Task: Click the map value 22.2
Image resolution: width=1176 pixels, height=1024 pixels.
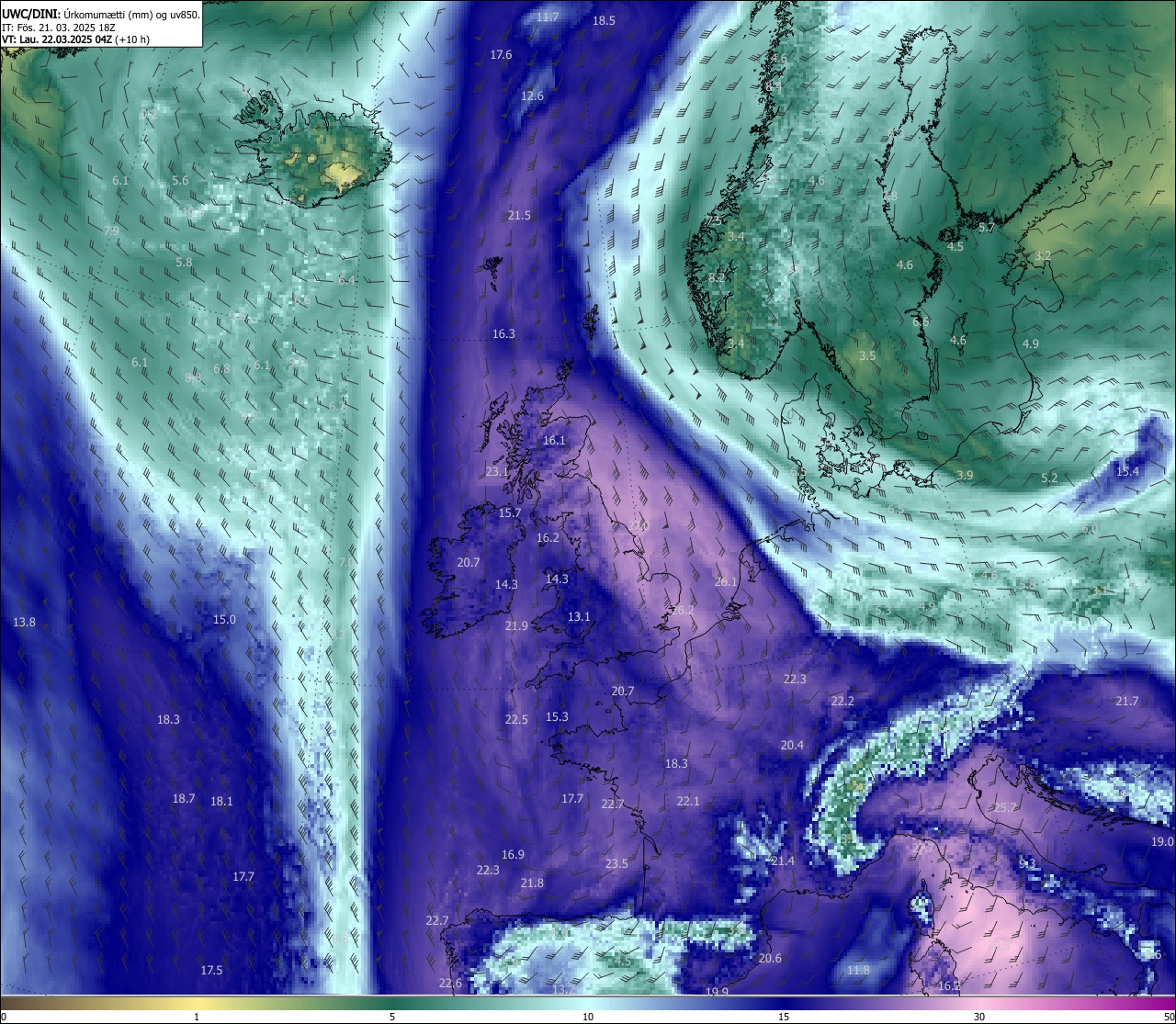Action: pyautogui.click(x=842, y=701)
